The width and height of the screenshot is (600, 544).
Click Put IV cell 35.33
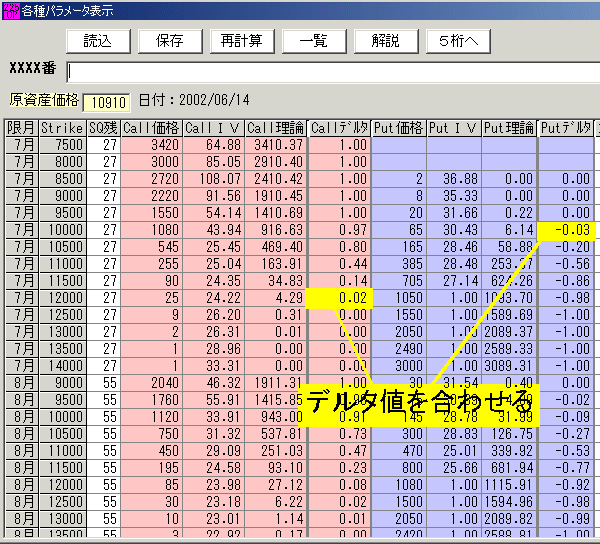454,196
